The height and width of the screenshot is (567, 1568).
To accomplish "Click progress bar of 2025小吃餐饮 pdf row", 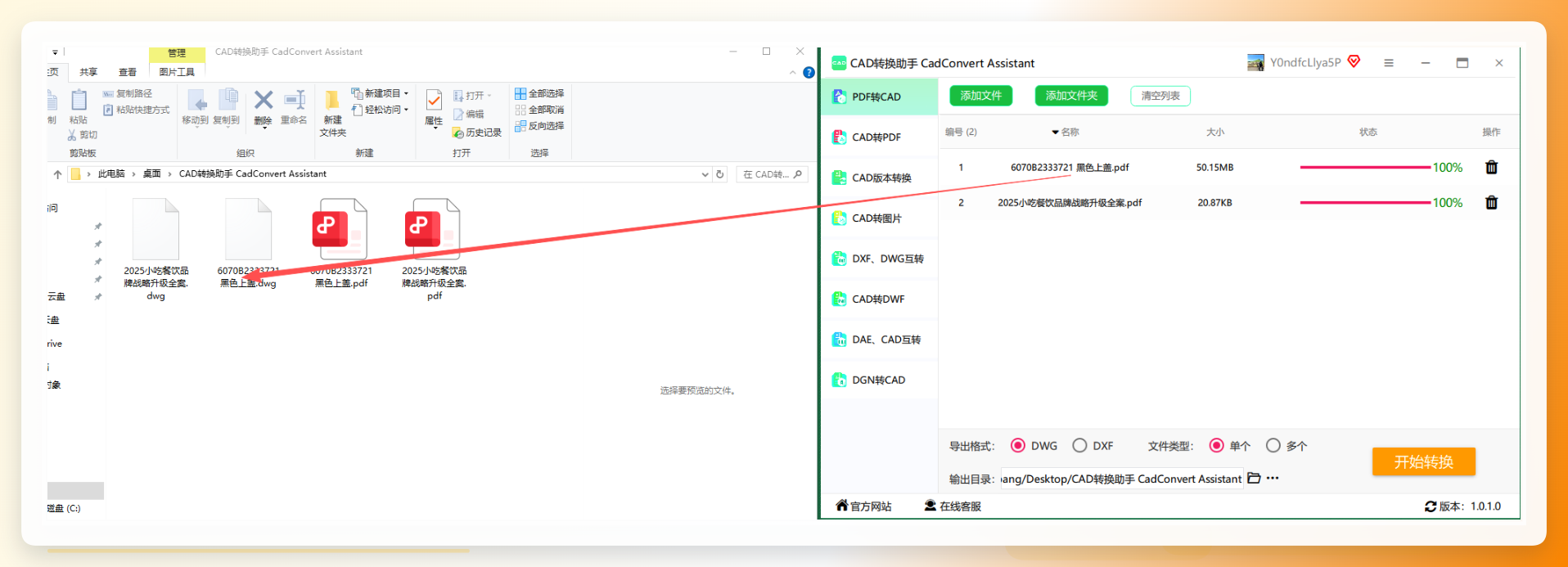I will [x=1365, y=203].
